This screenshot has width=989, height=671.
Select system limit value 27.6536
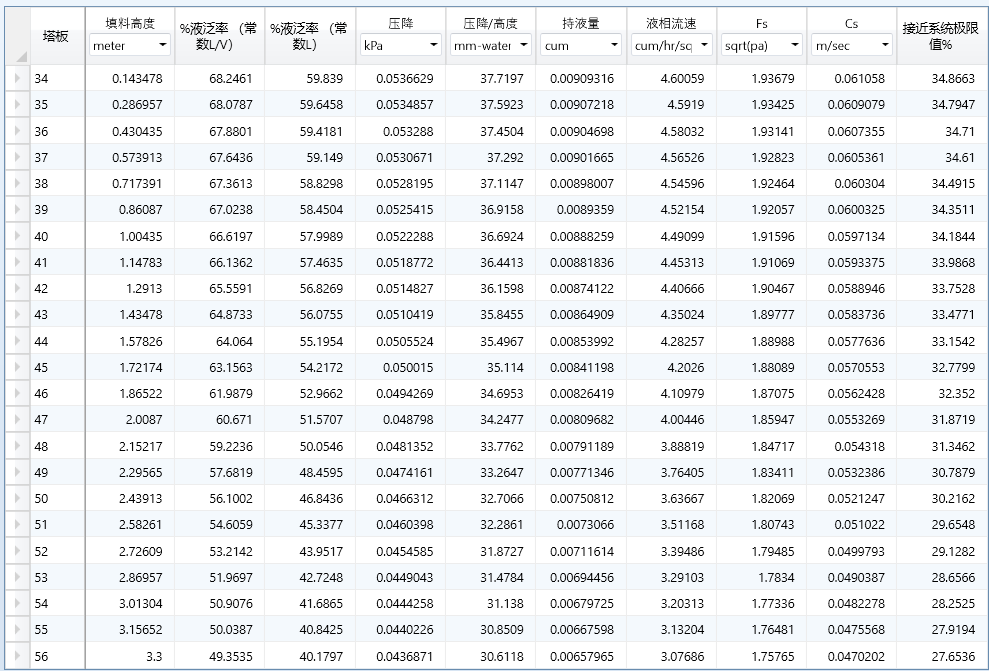[953, 656]
